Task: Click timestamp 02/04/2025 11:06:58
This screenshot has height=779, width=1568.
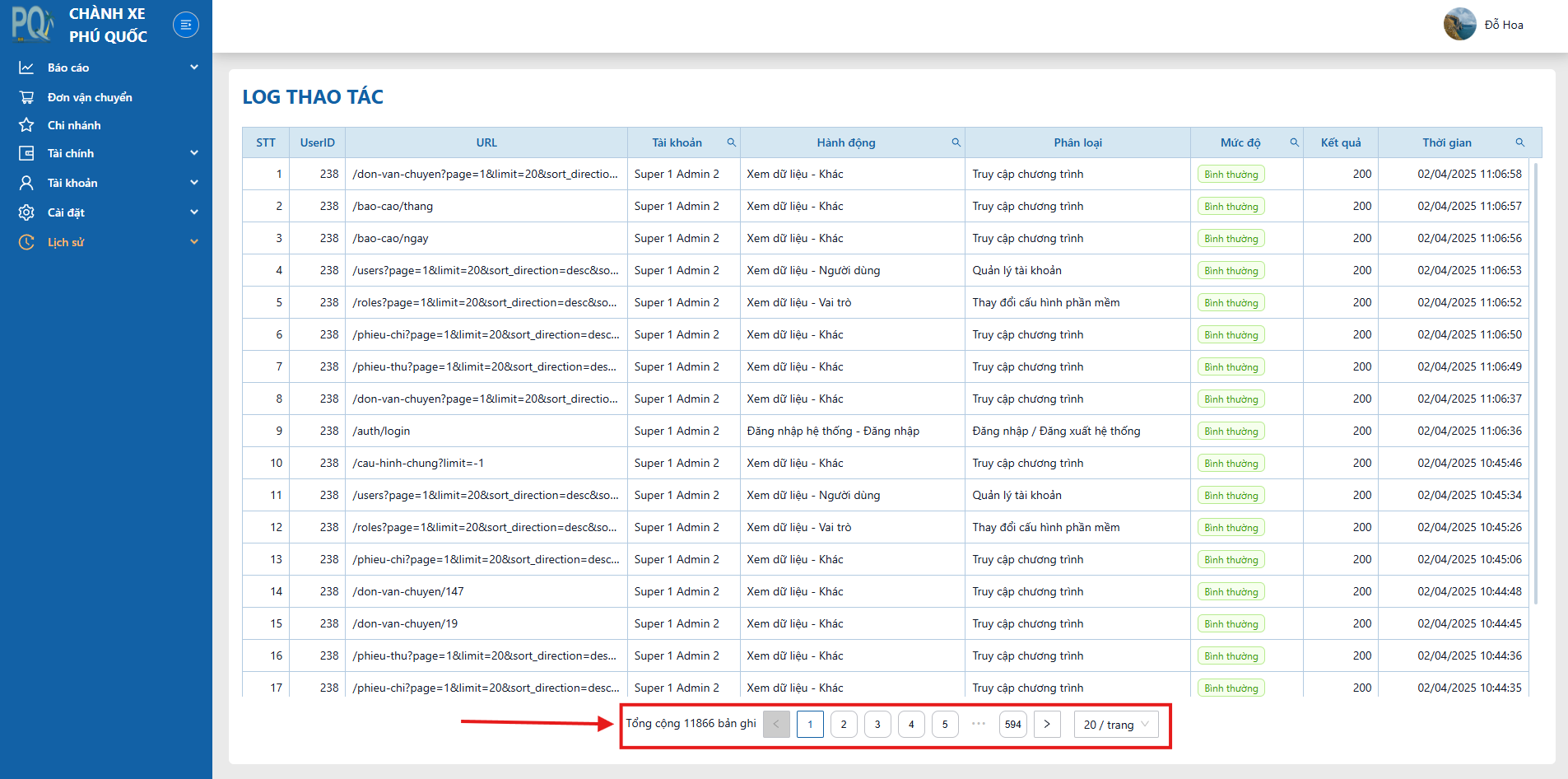Action: point(1469,174)
